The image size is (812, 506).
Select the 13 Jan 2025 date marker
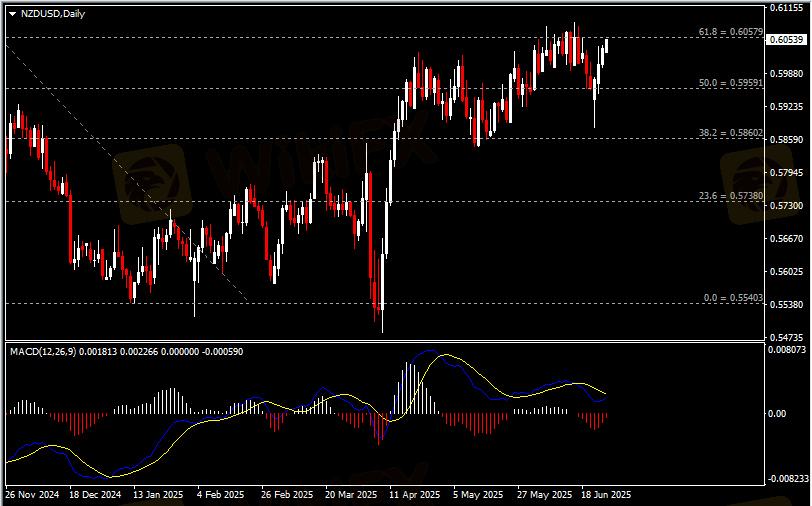158,494
